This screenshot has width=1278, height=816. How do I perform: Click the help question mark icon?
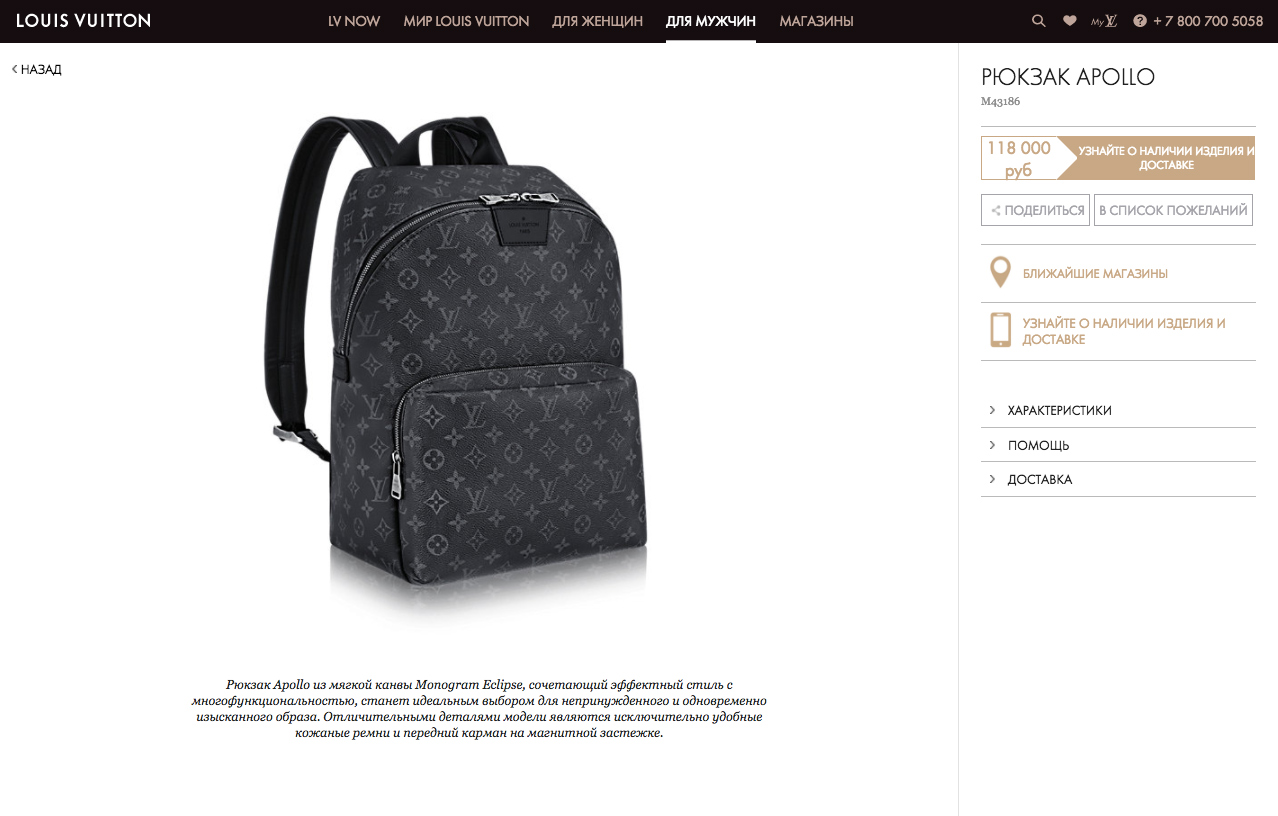pos(1139,21)
